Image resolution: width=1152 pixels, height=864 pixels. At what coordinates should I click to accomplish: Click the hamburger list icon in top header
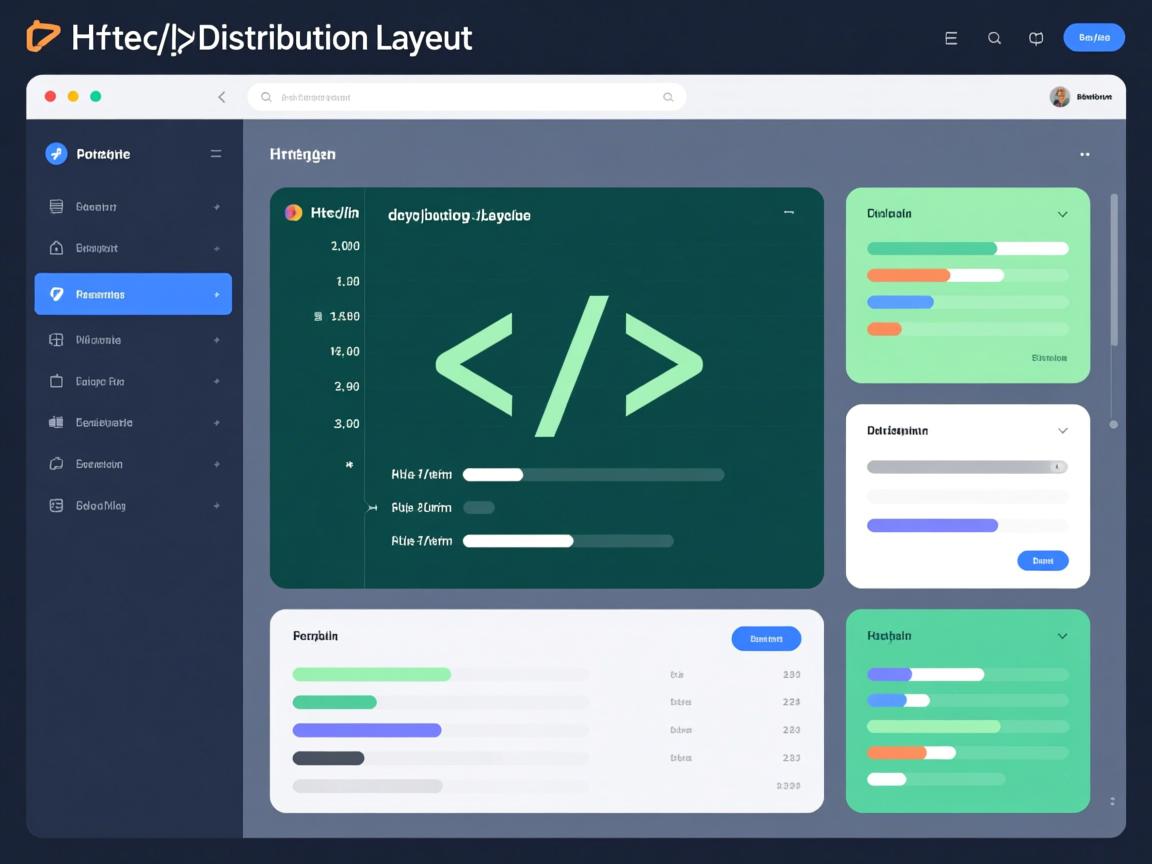[x=951, y=38]
